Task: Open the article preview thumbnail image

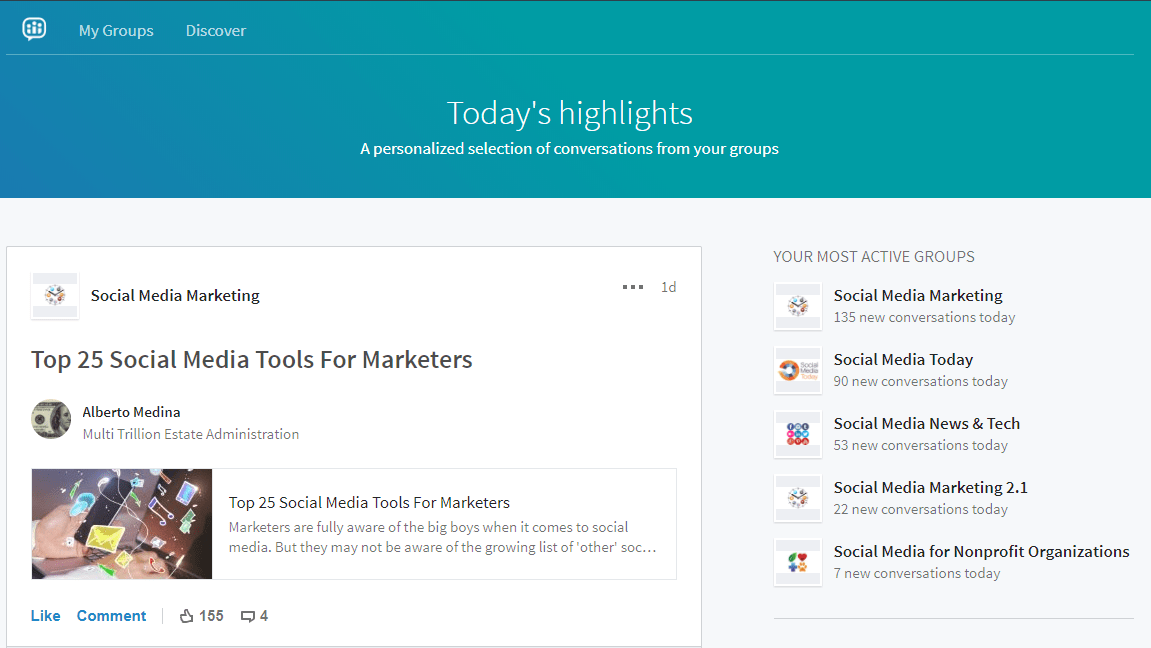Action: pos(122,524)
